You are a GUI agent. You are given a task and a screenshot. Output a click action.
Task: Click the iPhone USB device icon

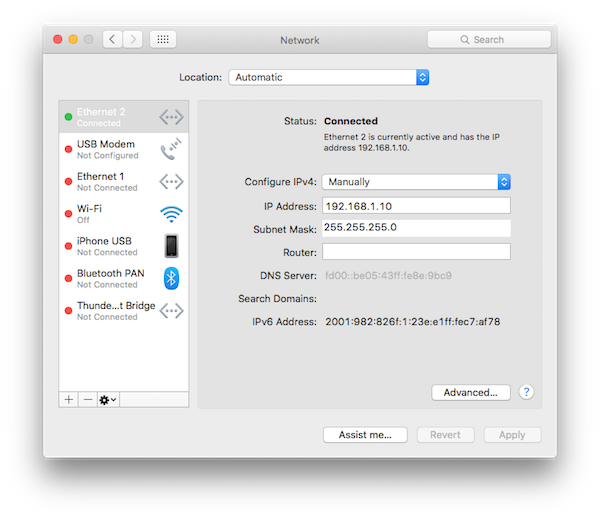(171, 246)
